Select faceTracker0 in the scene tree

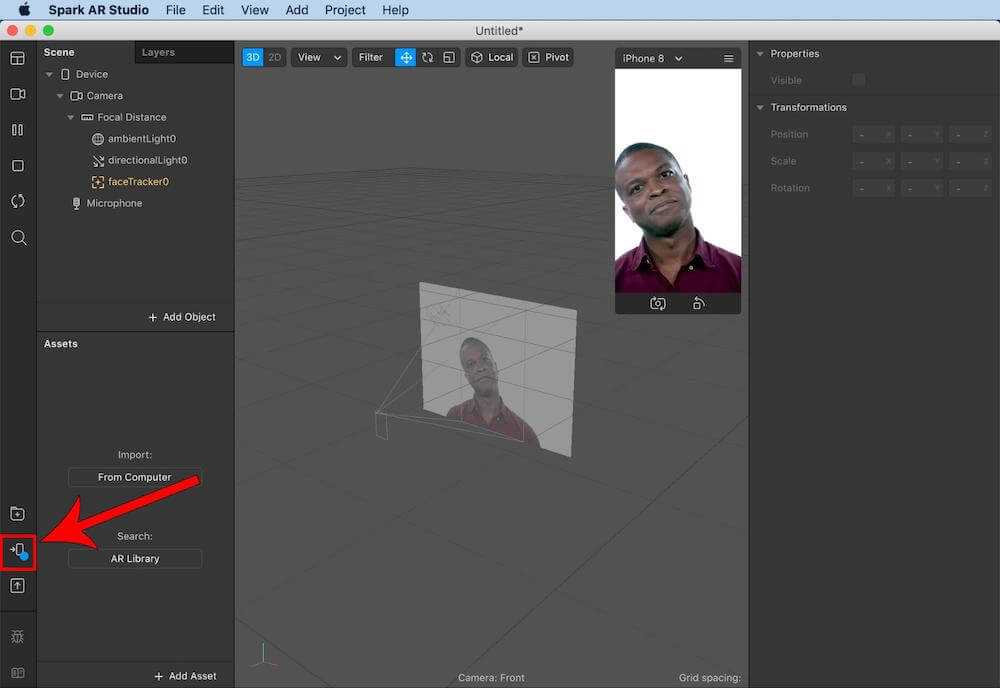pyautogui.click(x=138, y=182)
